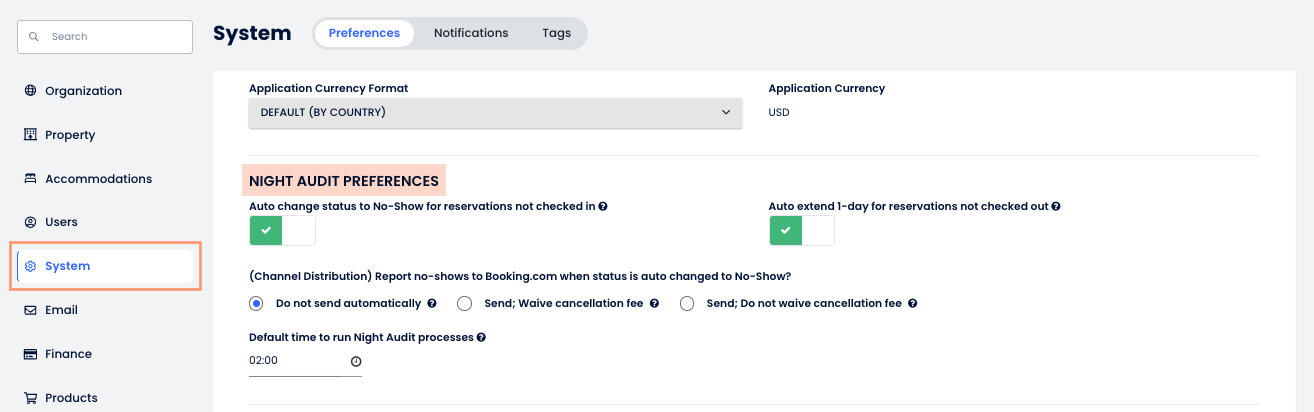Click the Property building icon

pos(30,135)
